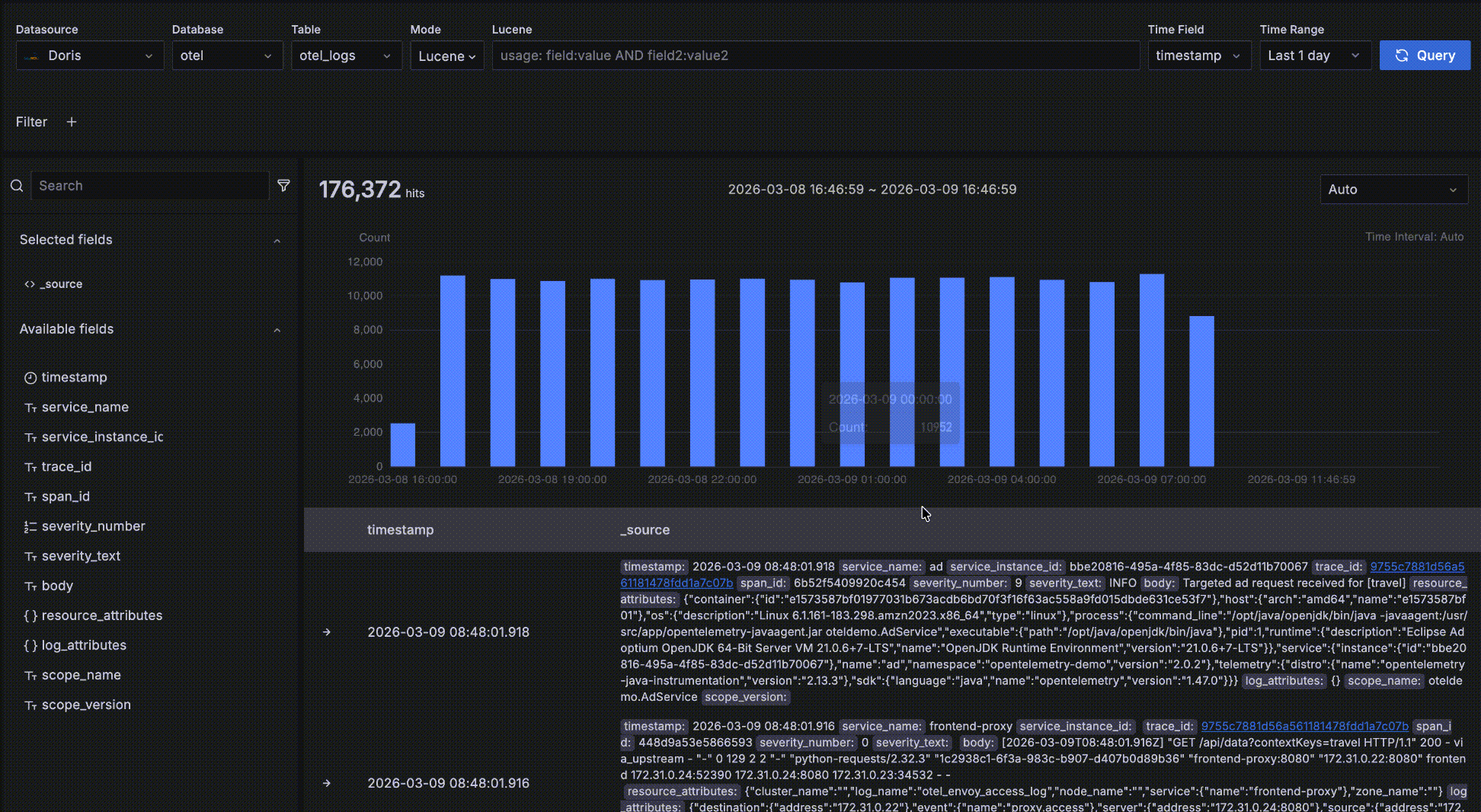The width and height of the screenshot is (1481, 812).
Task: Open trace_id link in the frontend-proxy row
Action: coord(1304,726)
